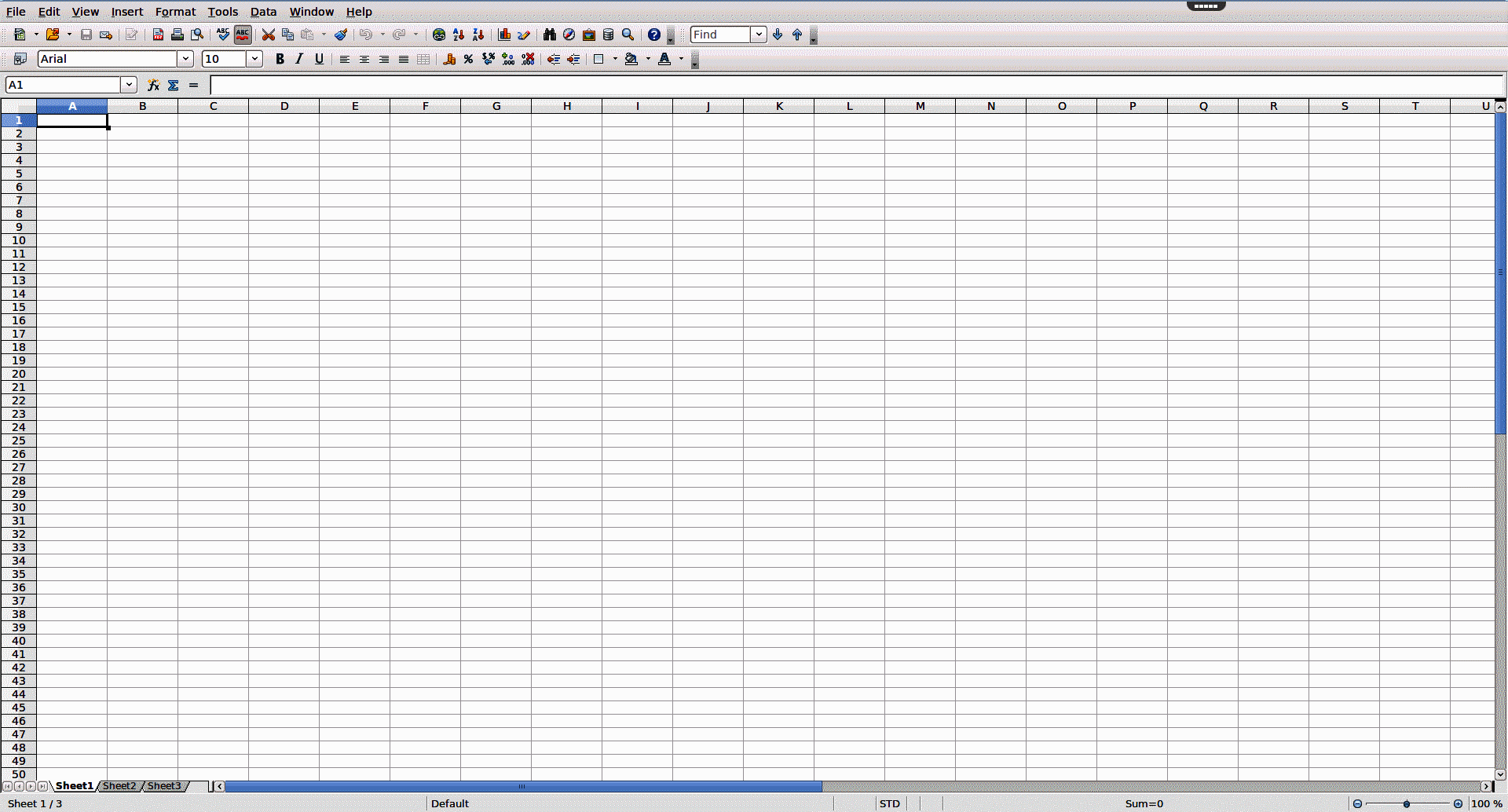Apply the percent number format
This screenshot has height=812, width=1508.
tap(467, 59)
